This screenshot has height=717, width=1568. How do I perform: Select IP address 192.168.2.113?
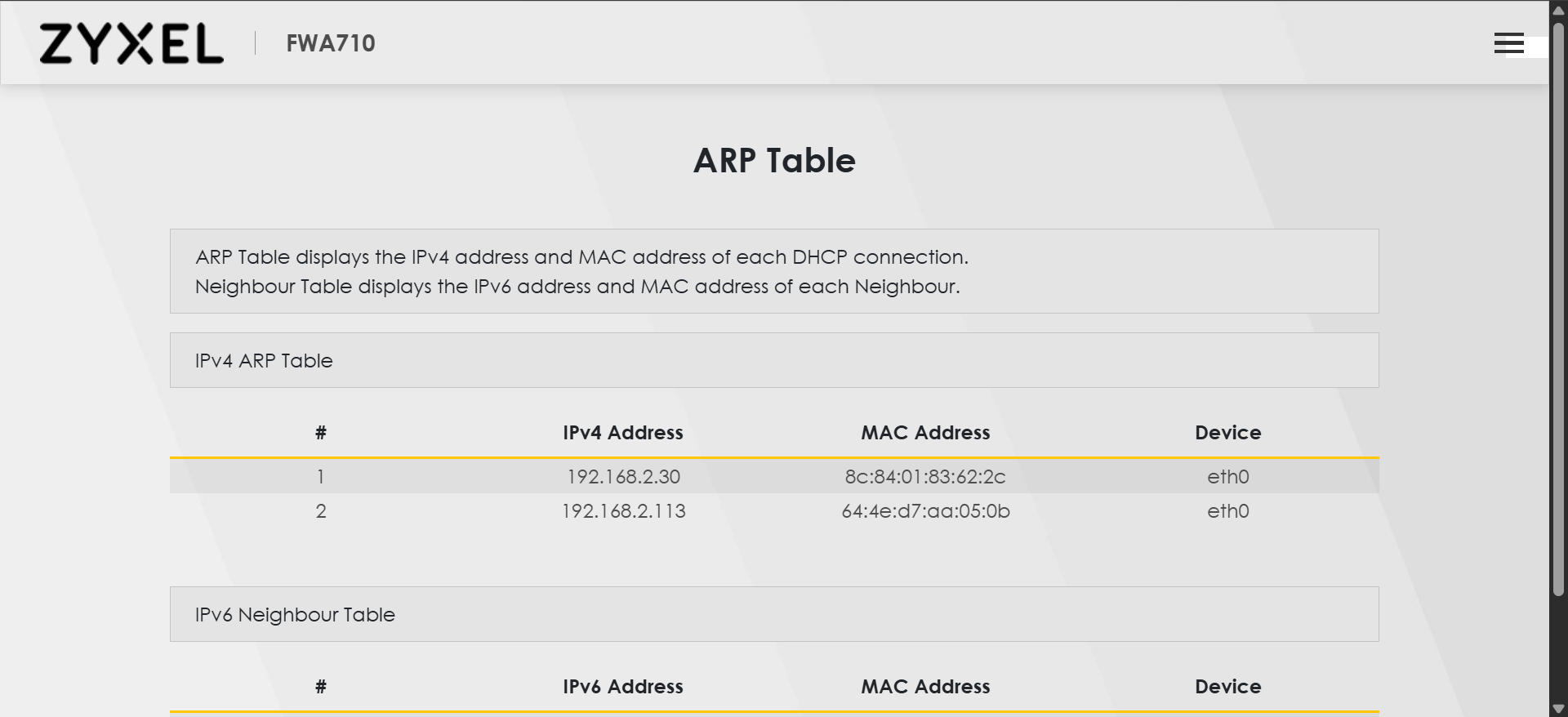pos(623,511)
